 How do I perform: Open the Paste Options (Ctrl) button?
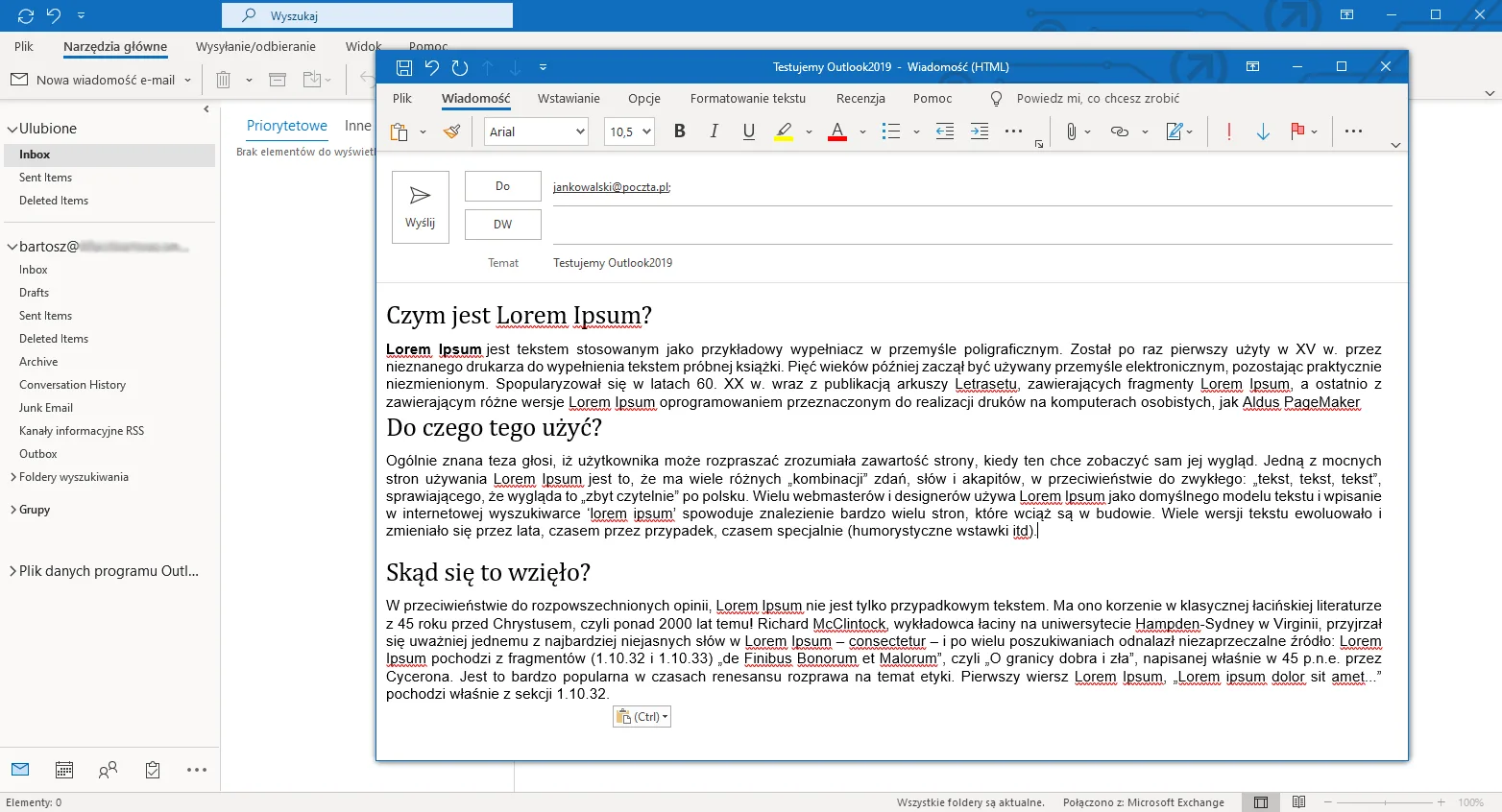pyautogui.click(x=642, y=717)
